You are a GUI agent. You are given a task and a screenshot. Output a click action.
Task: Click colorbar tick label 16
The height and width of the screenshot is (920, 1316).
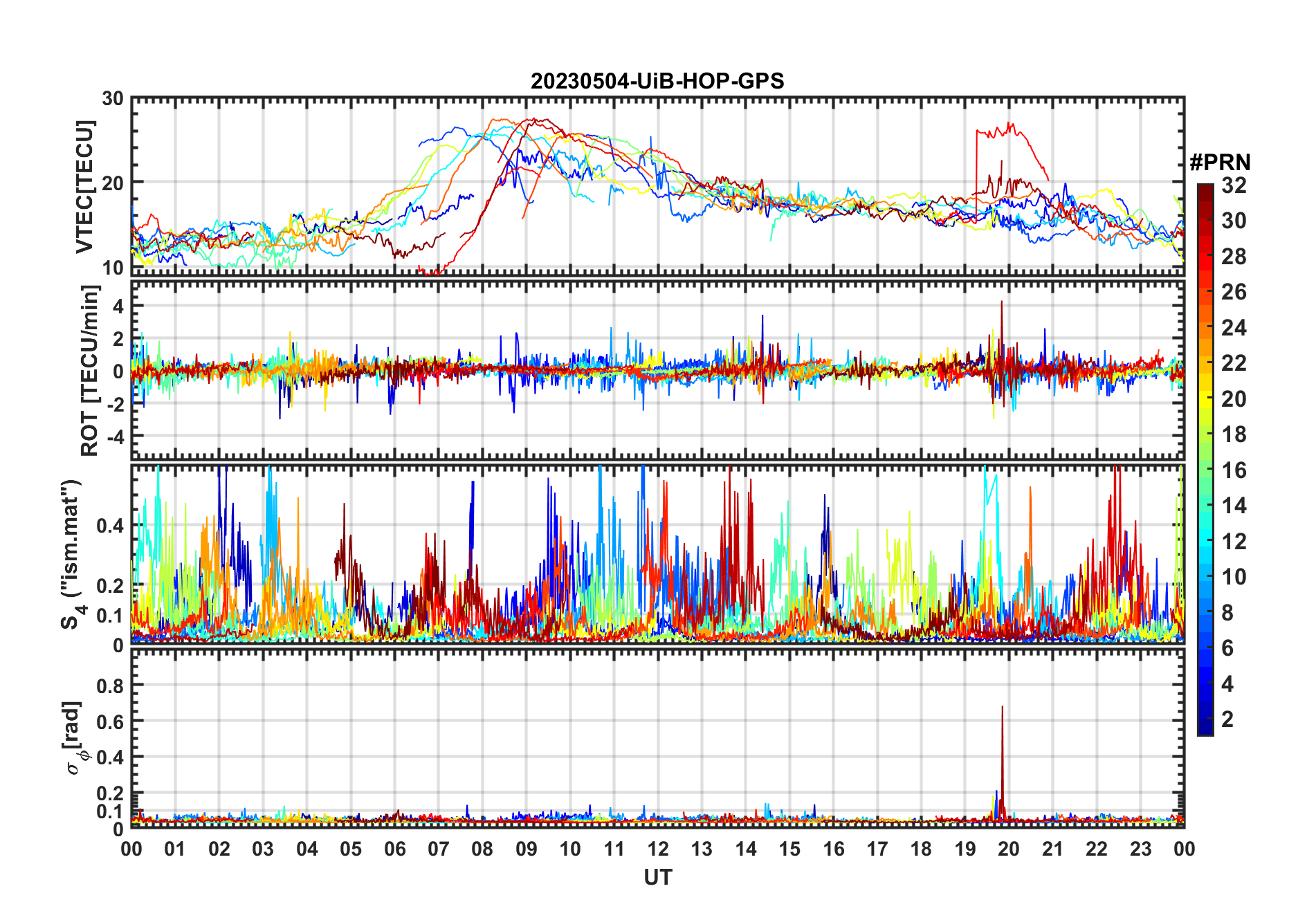(x=1234, y=470)
